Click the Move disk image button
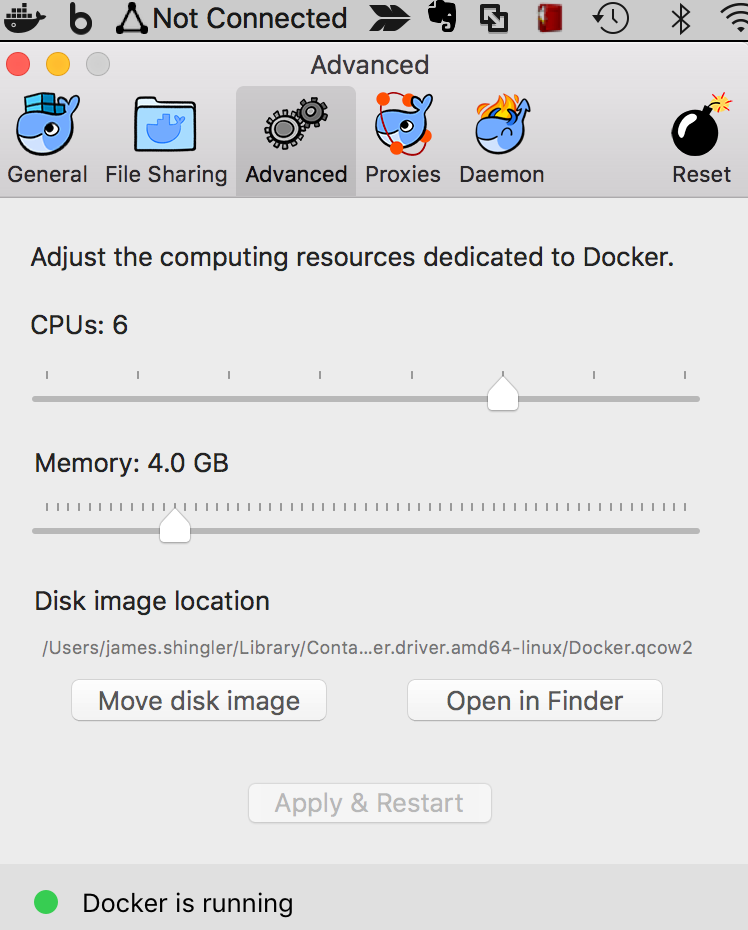The width and height of the screenshot is (748, 930). [x=199, y=700]
